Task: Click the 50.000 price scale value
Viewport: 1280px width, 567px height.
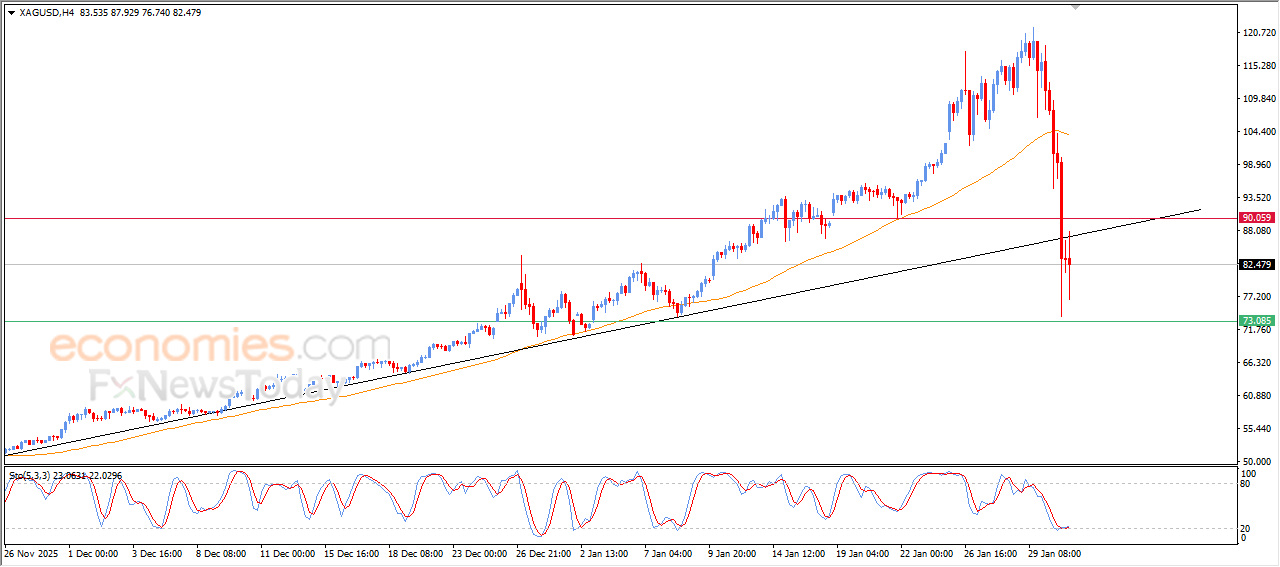Action: [1256, 461]
